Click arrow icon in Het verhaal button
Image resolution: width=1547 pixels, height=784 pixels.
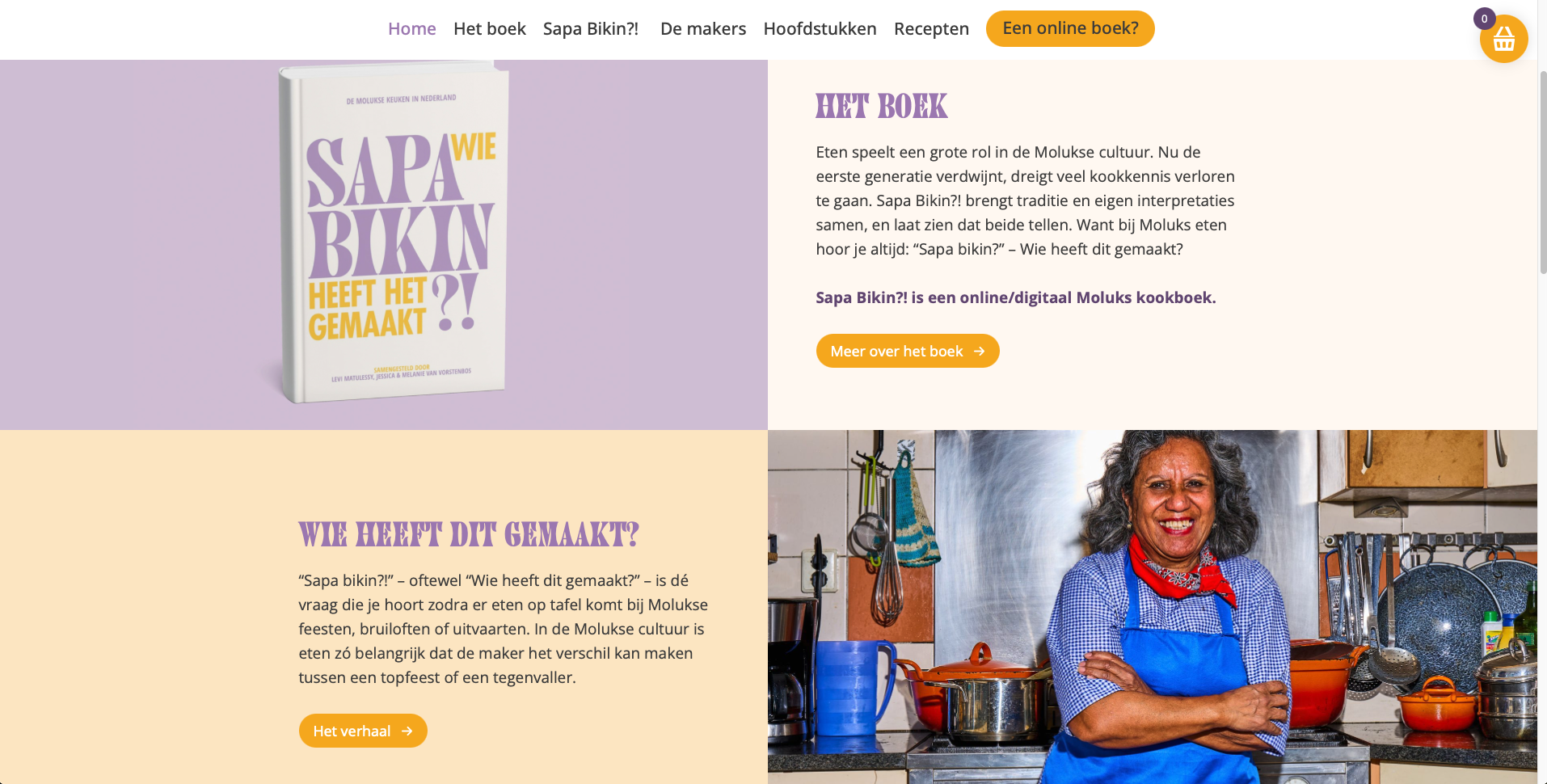(407, 731)
